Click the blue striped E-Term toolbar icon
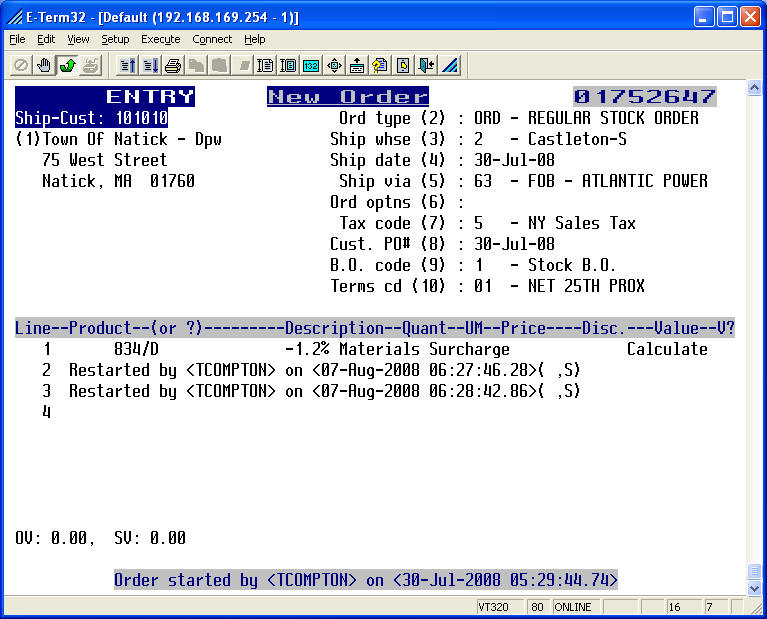This screenshot has width=767, height=619. [x=450, y=65]
